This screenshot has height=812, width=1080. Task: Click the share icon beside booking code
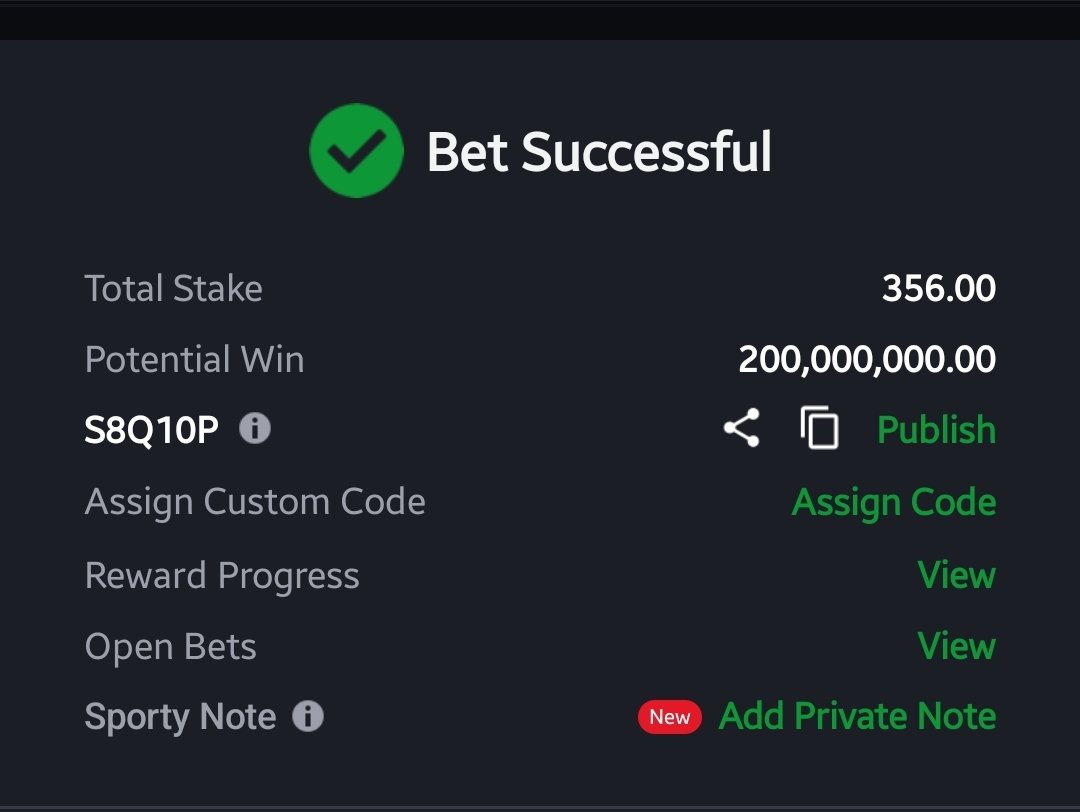pyautogui.click(x=742, y=428)
